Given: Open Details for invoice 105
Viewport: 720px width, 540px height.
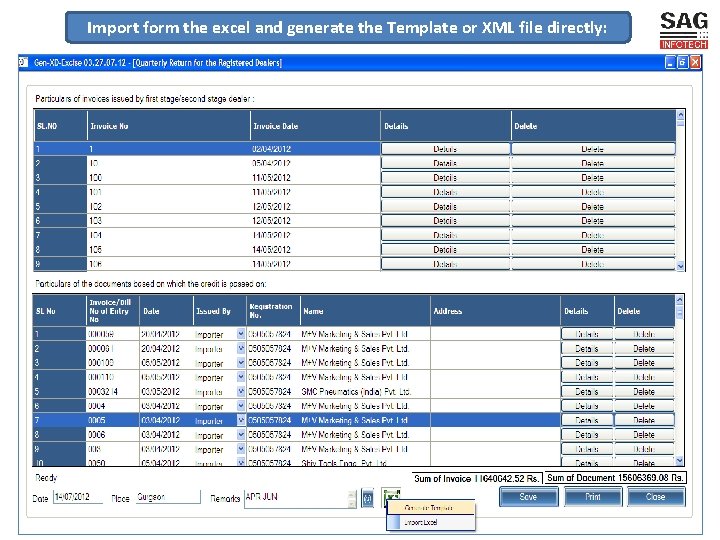Looking at the screenshot, I should [445, 250].
